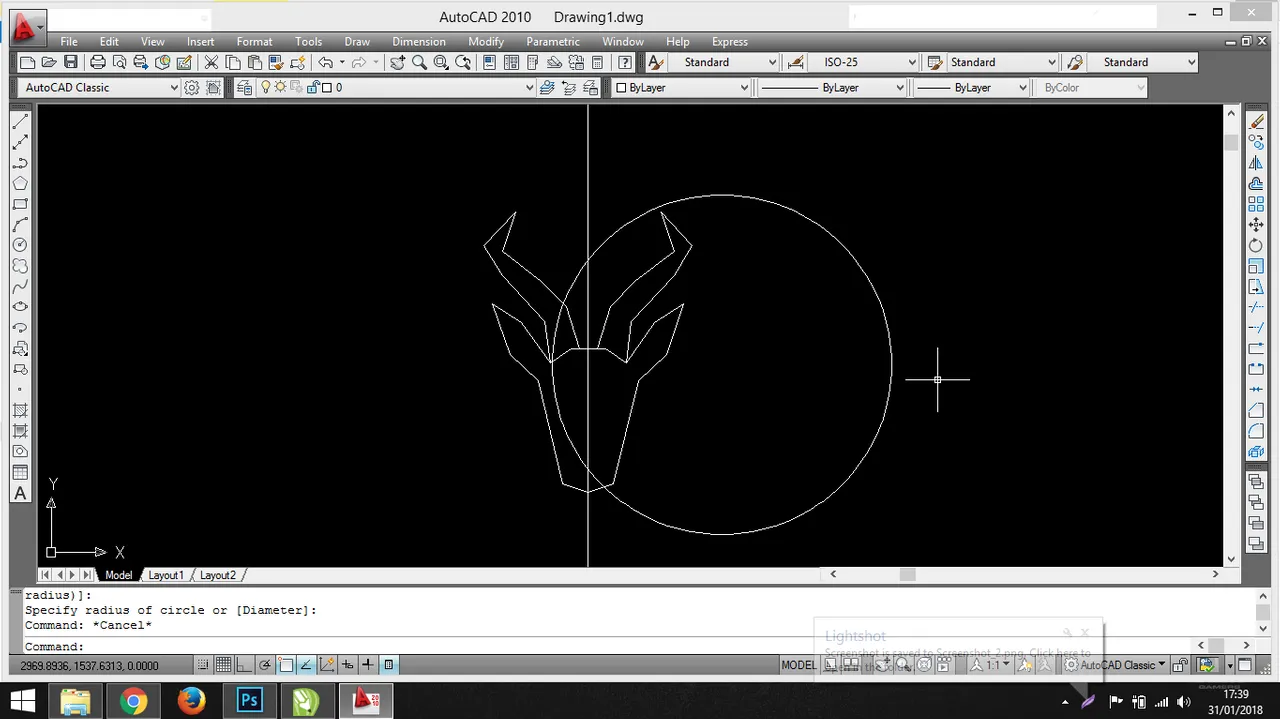Image resolution: width=1280 pixels, height=719 pixels.
Task: Switch to the Layout2 tab
Action: 218,575
